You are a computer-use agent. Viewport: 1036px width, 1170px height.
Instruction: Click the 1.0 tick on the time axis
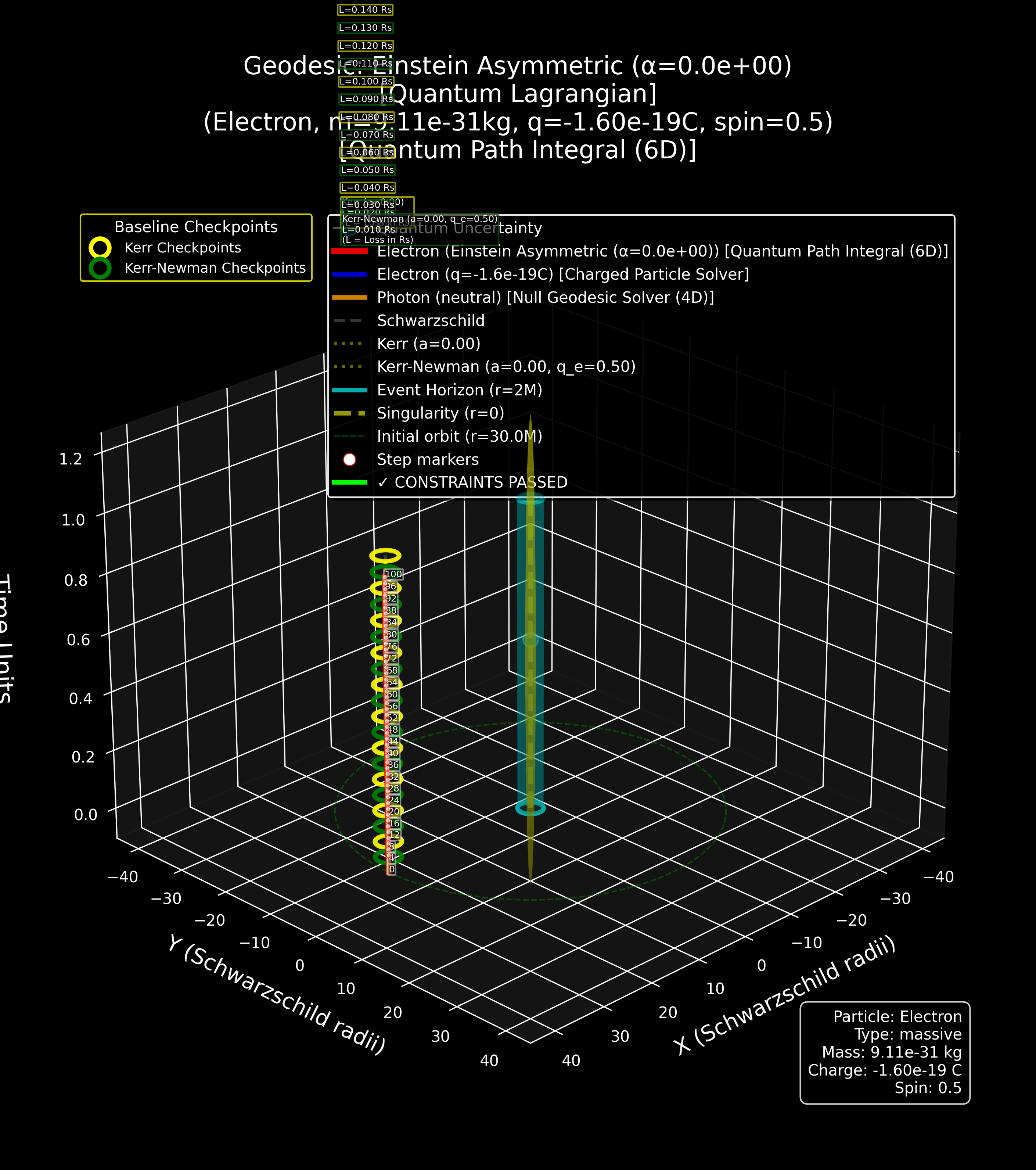click(x=73, y=520)
